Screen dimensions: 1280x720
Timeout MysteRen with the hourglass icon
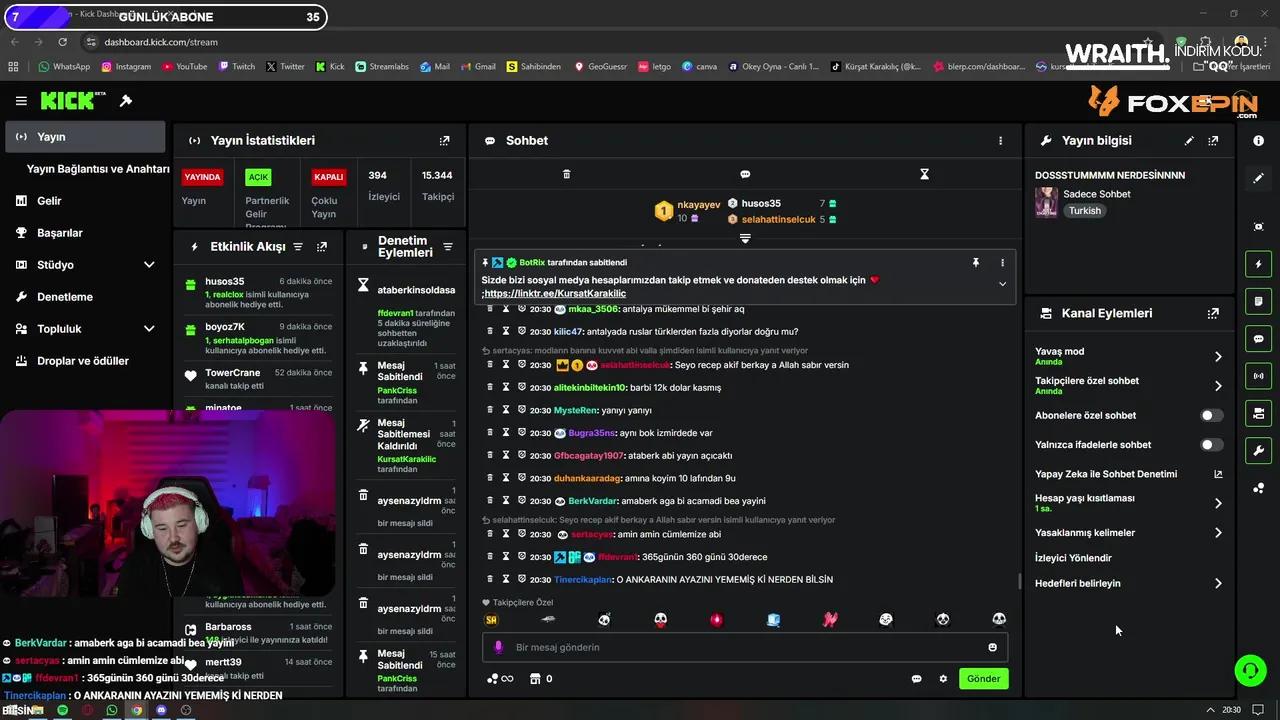click(x=506, y=410)
